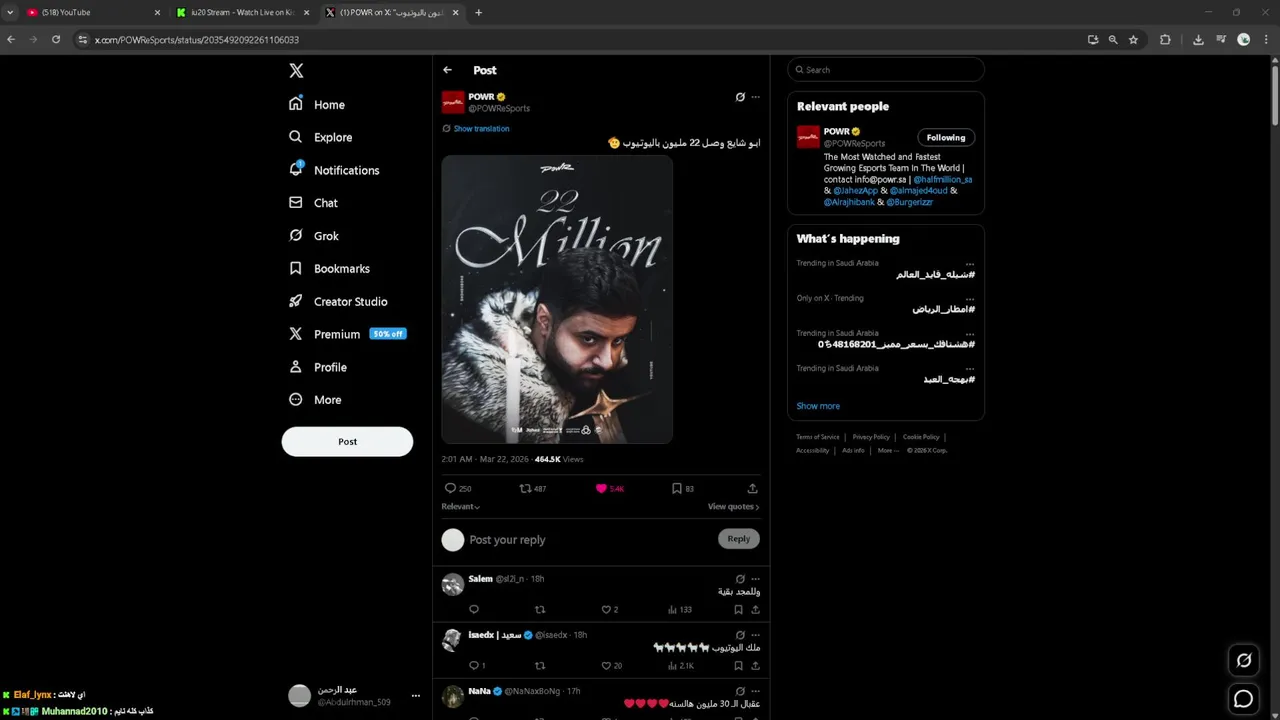Click the Following button for POWR
This screenshot has width=1280, height=720.
click(x=946, y=137)
